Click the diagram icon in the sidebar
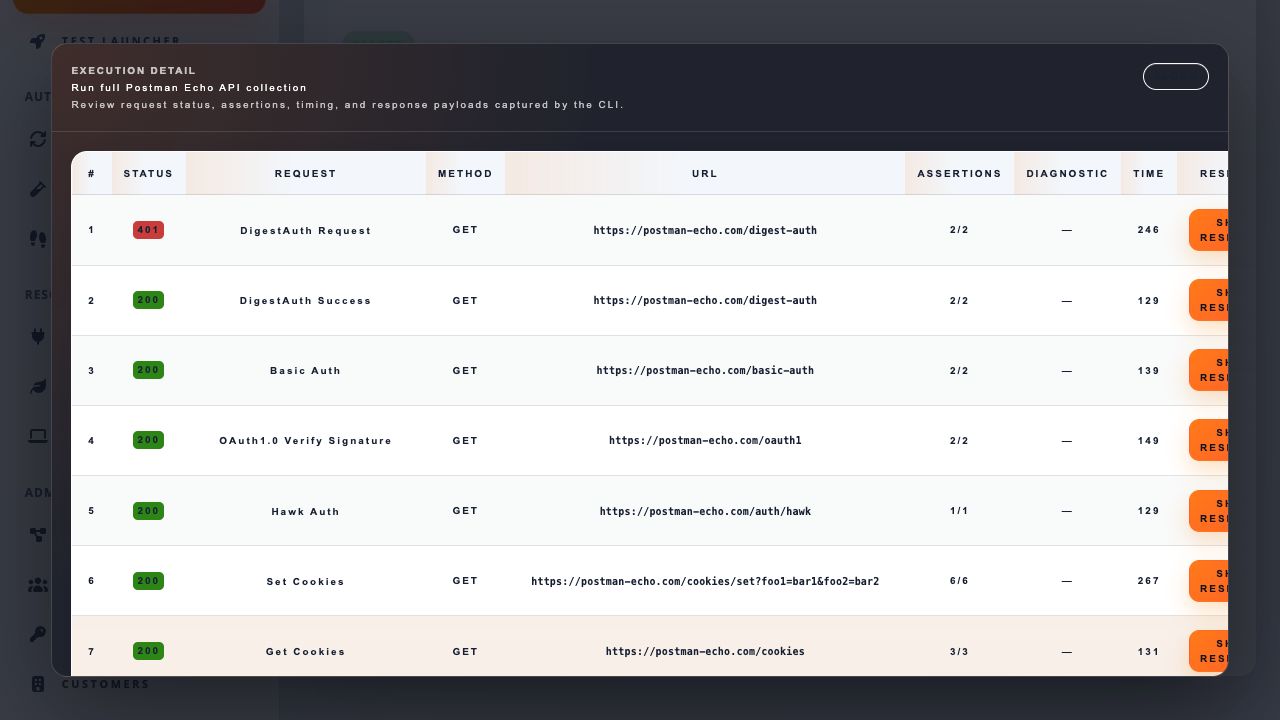The height and width of the screenshot is (720, 1280). 38,535
